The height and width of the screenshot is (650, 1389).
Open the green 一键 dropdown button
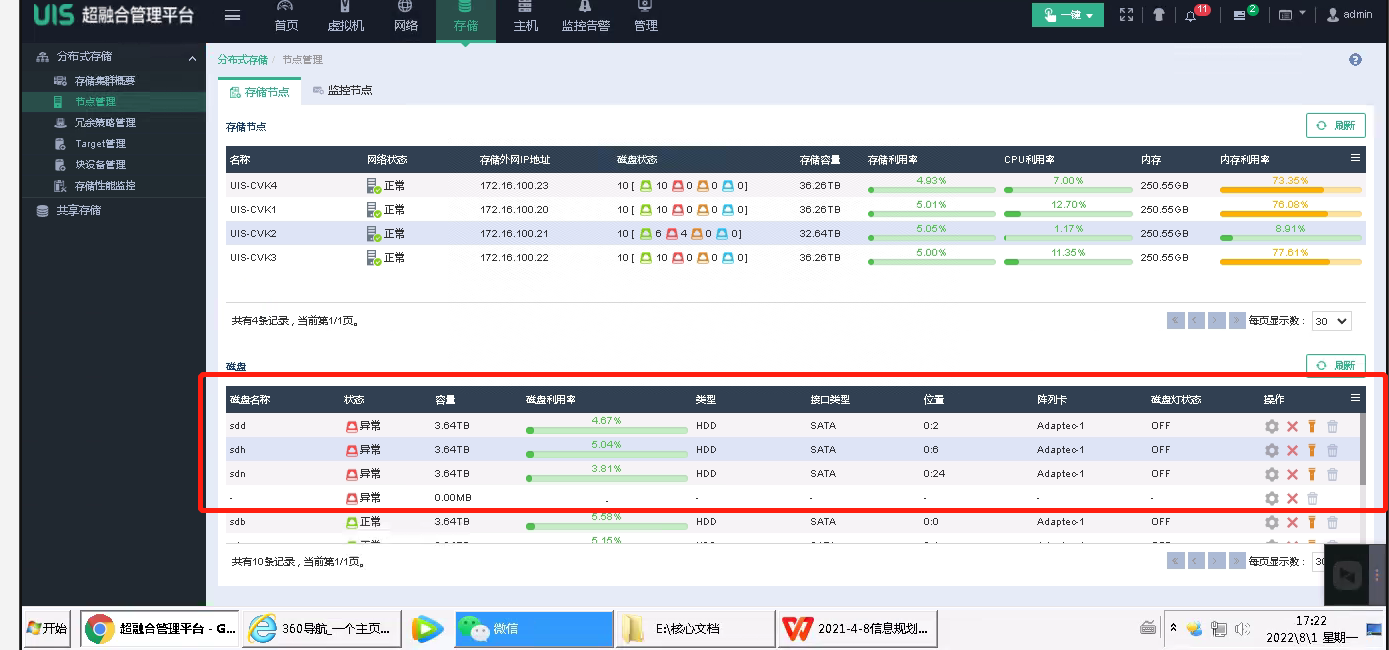click(1068, 15)
